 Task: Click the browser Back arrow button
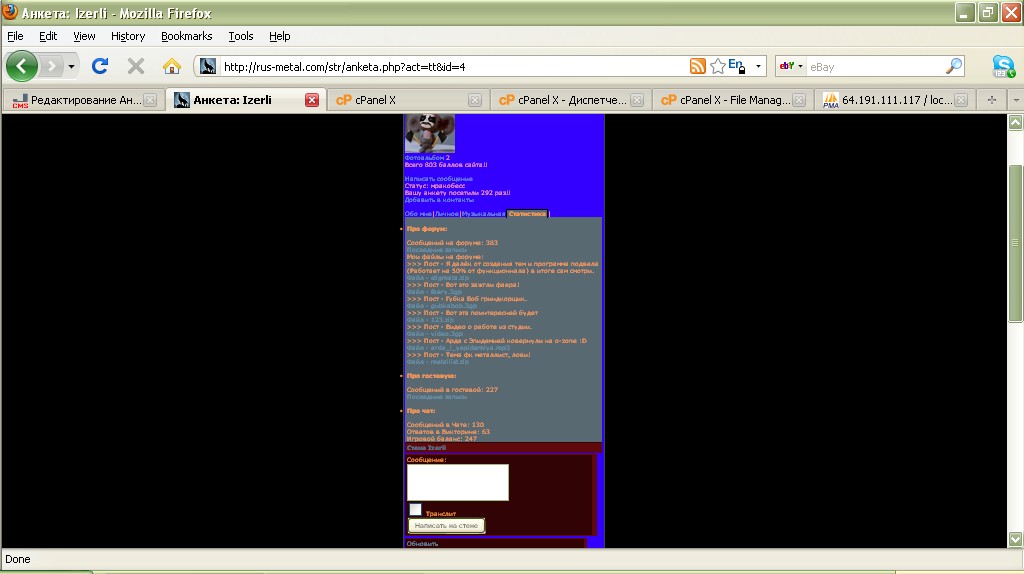coord(22,66)
